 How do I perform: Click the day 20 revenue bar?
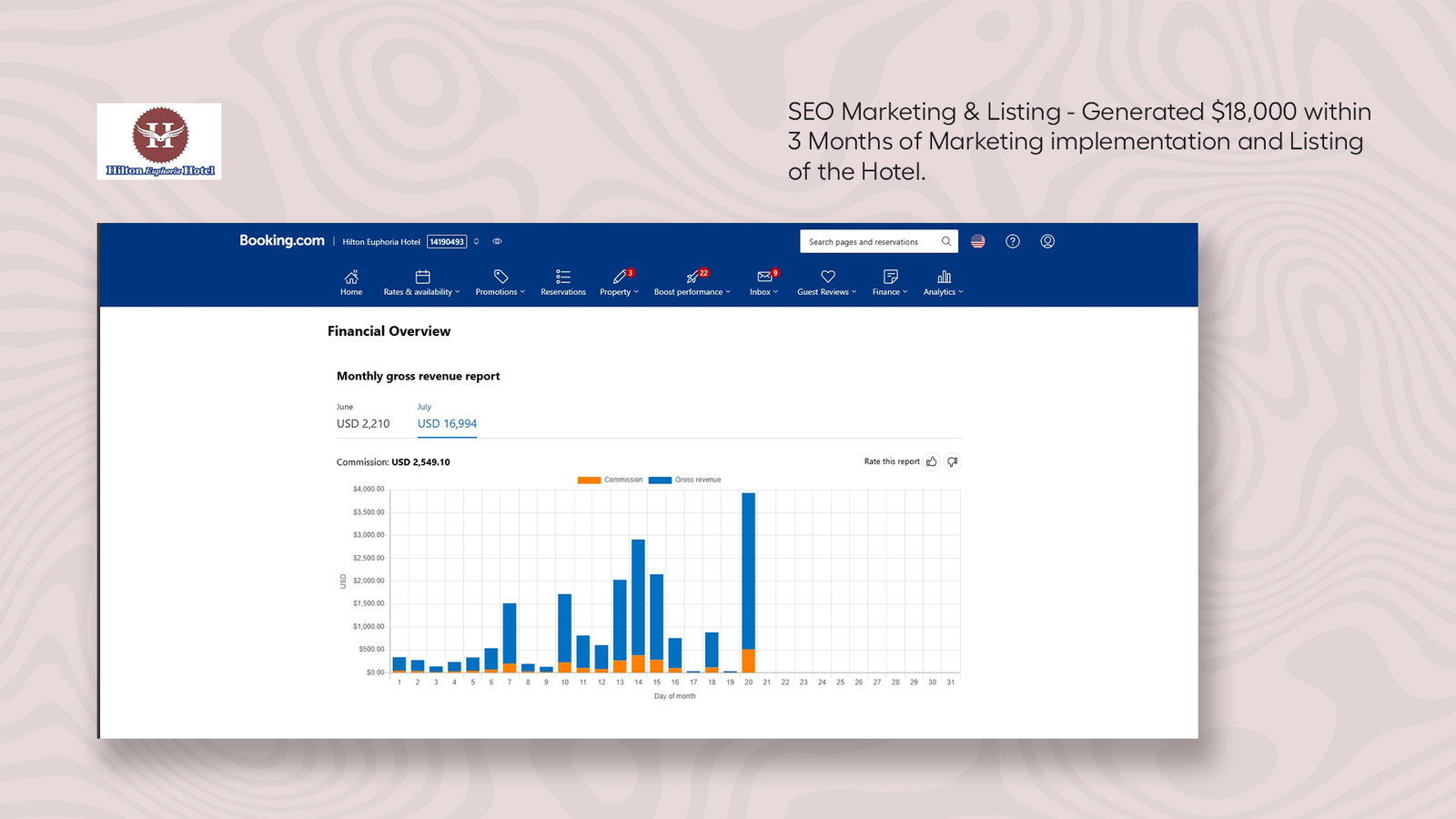coord(749,582)
